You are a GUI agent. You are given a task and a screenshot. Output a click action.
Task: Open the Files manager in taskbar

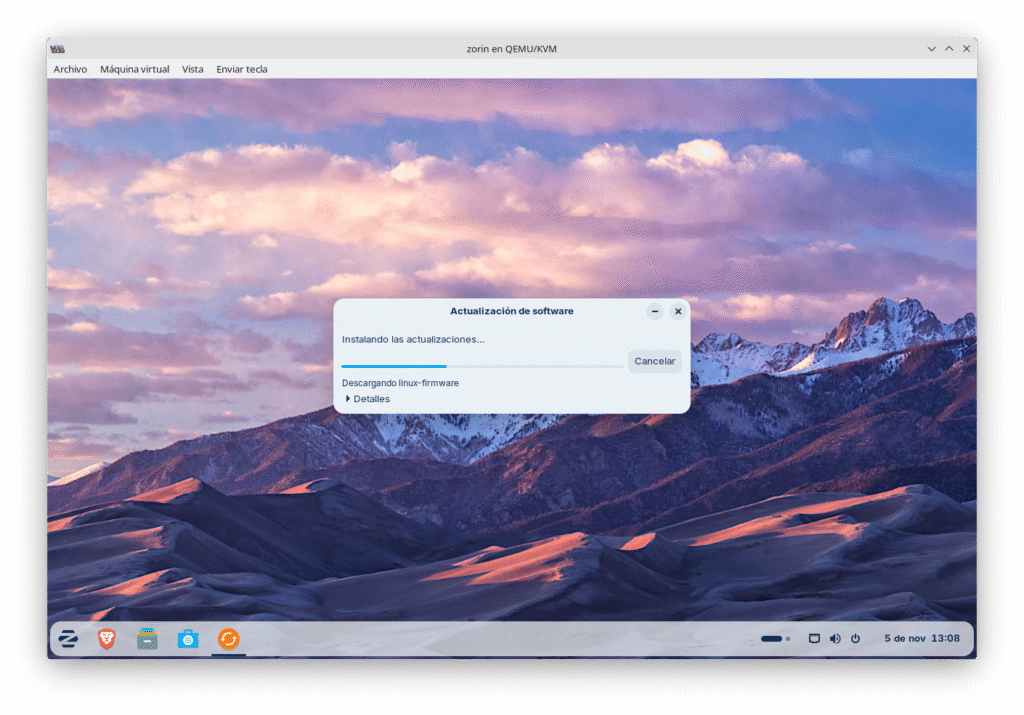coord(147,639)
